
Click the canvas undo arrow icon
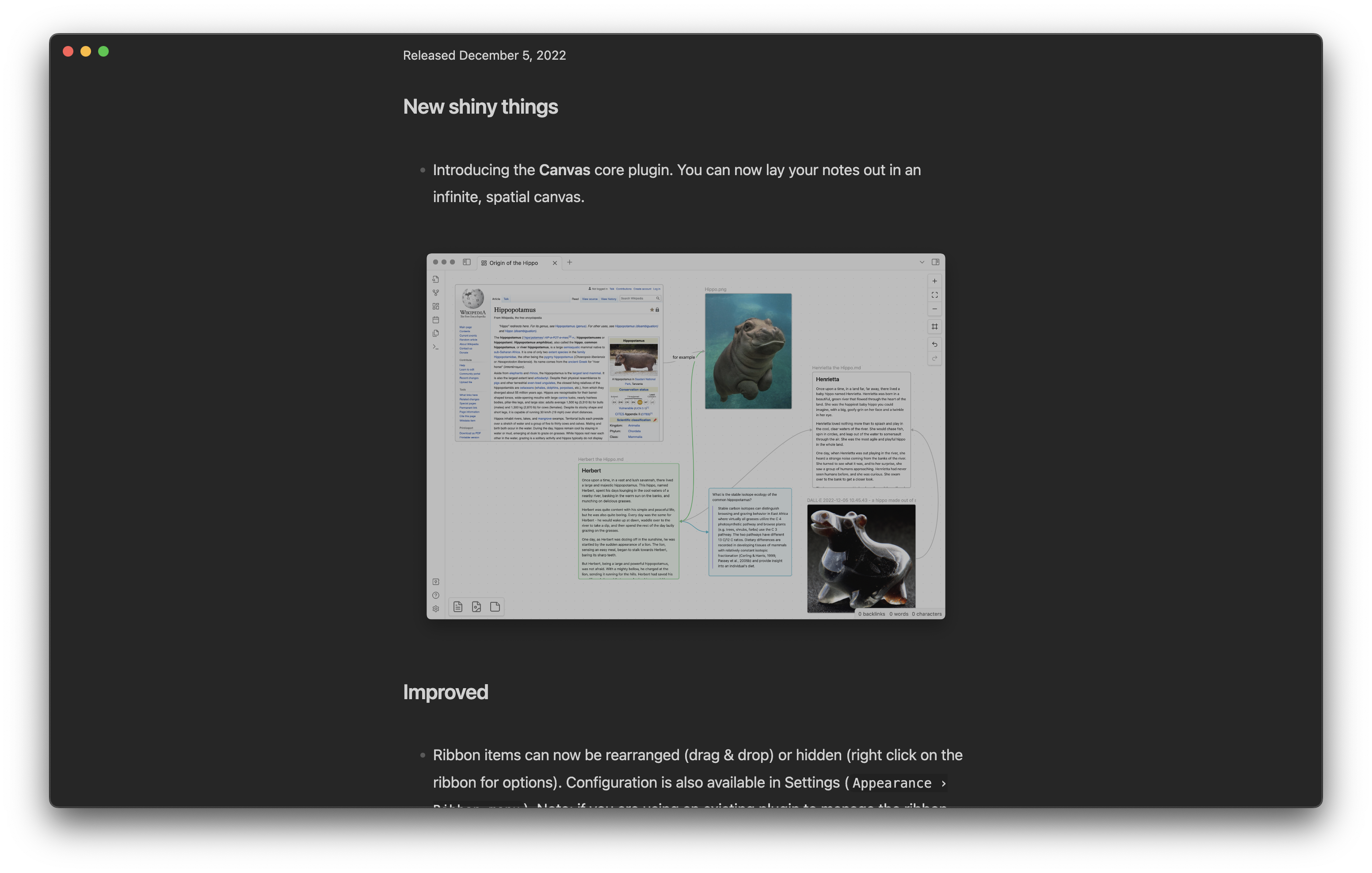point(934,345)
